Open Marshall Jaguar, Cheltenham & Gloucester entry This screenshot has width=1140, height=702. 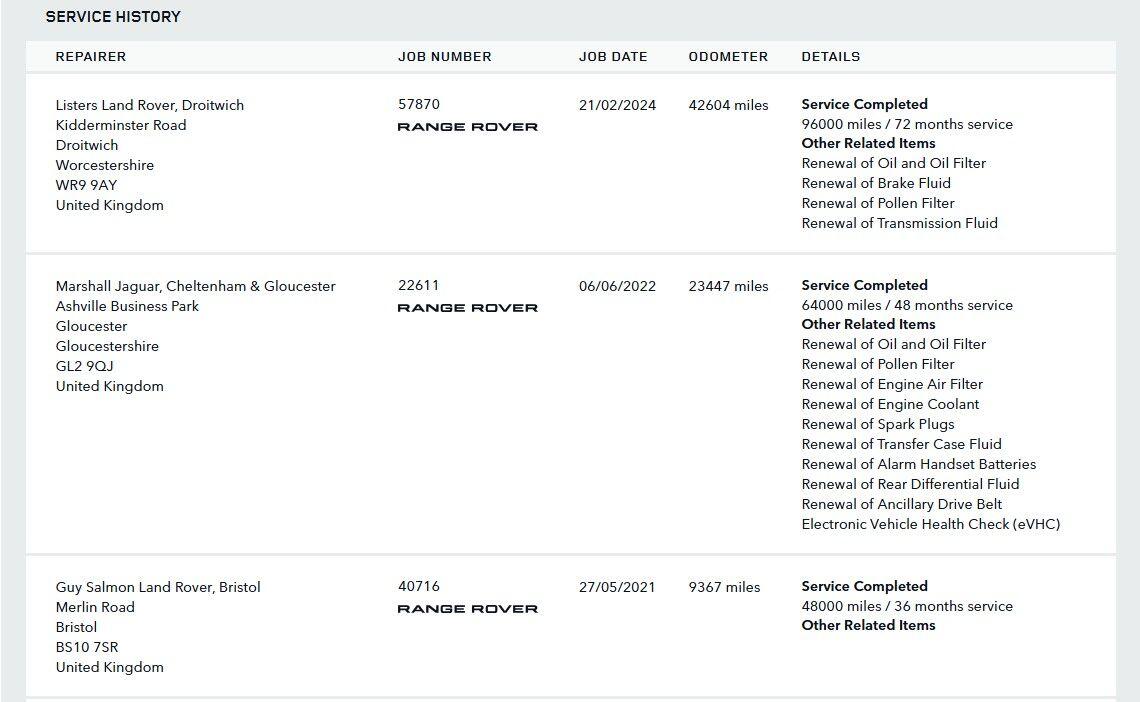pyautogui.click(x=195, y=286)
